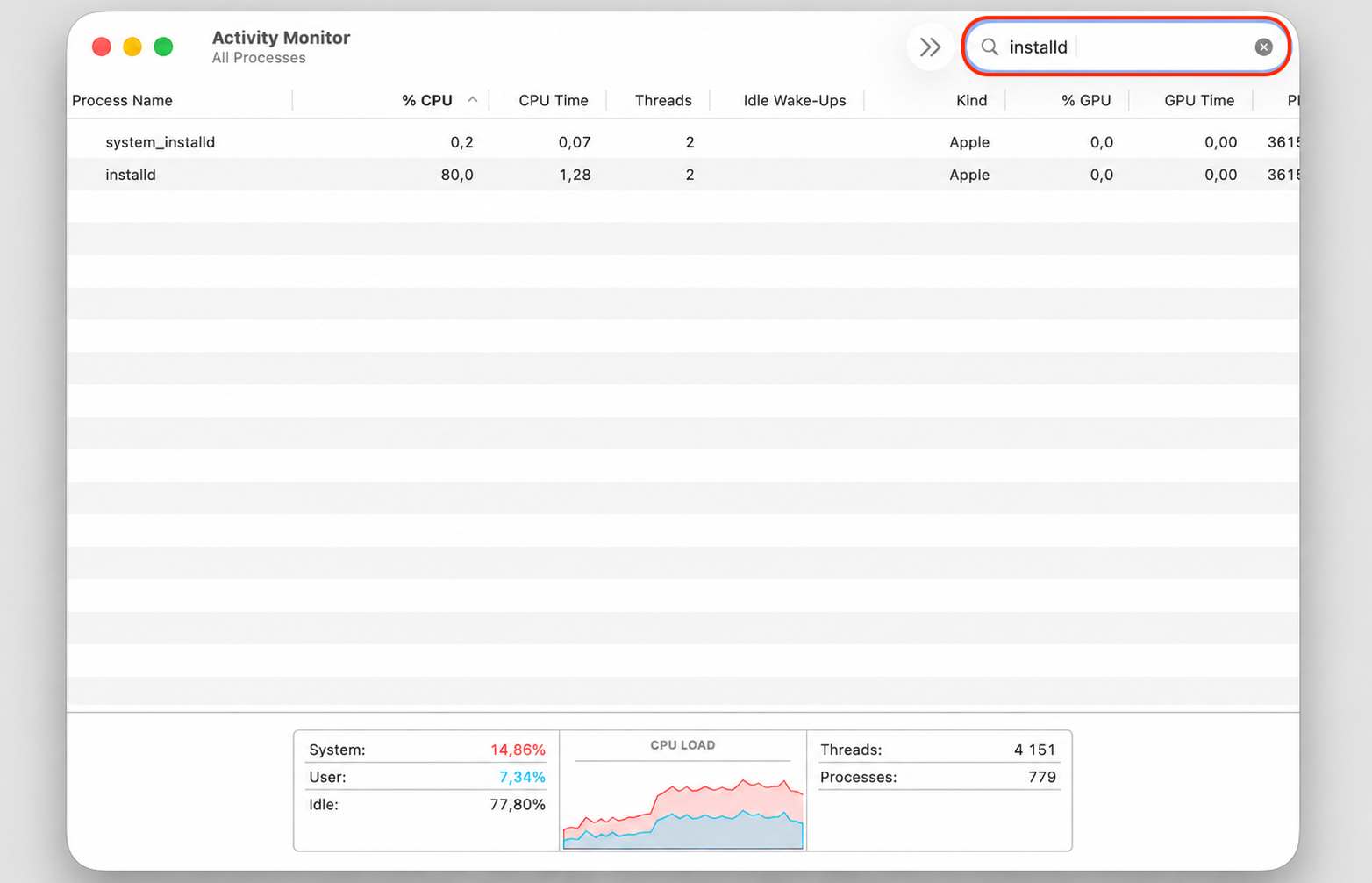Sort by GPU Time column header

click(x=1198, y=100)
